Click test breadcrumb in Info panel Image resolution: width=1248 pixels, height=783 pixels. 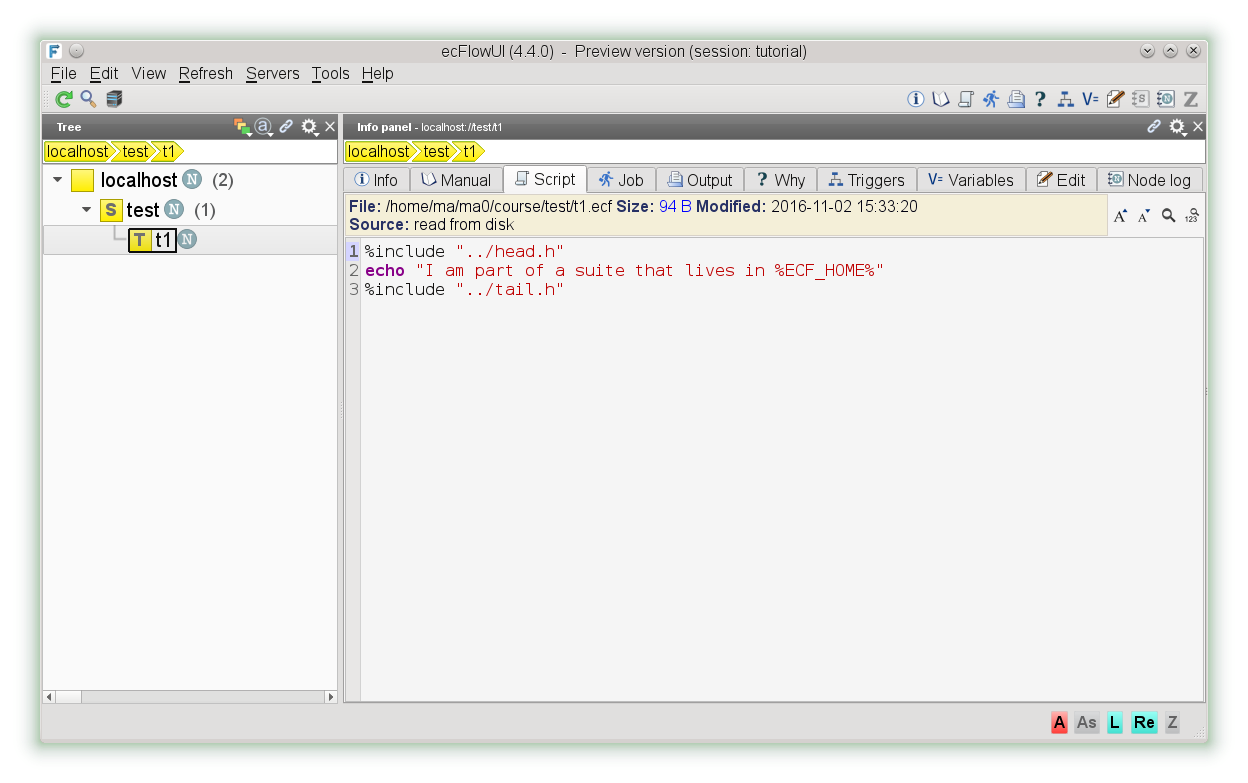[x=436, y=152]
